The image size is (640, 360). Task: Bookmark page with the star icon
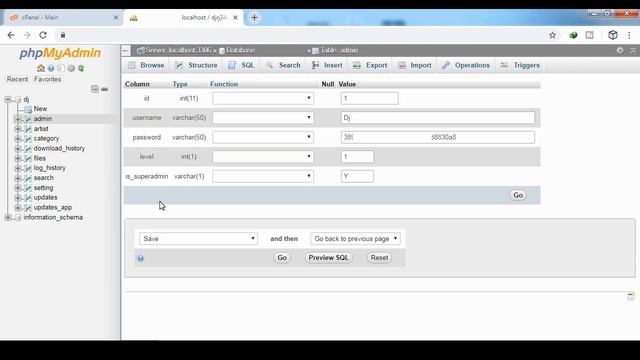click(552, 35)
